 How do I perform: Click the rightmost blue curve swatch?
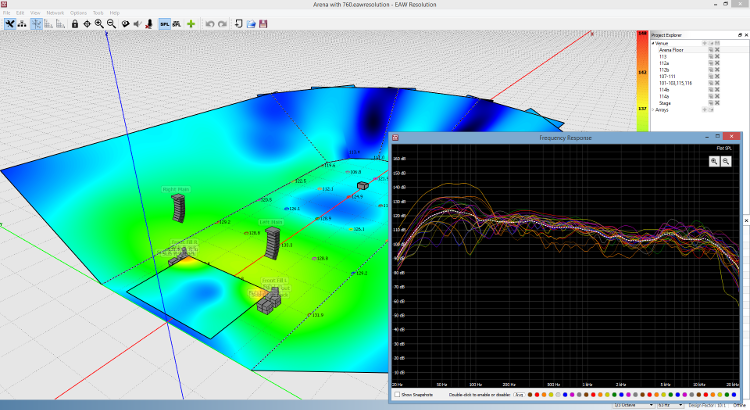(734, 395)
